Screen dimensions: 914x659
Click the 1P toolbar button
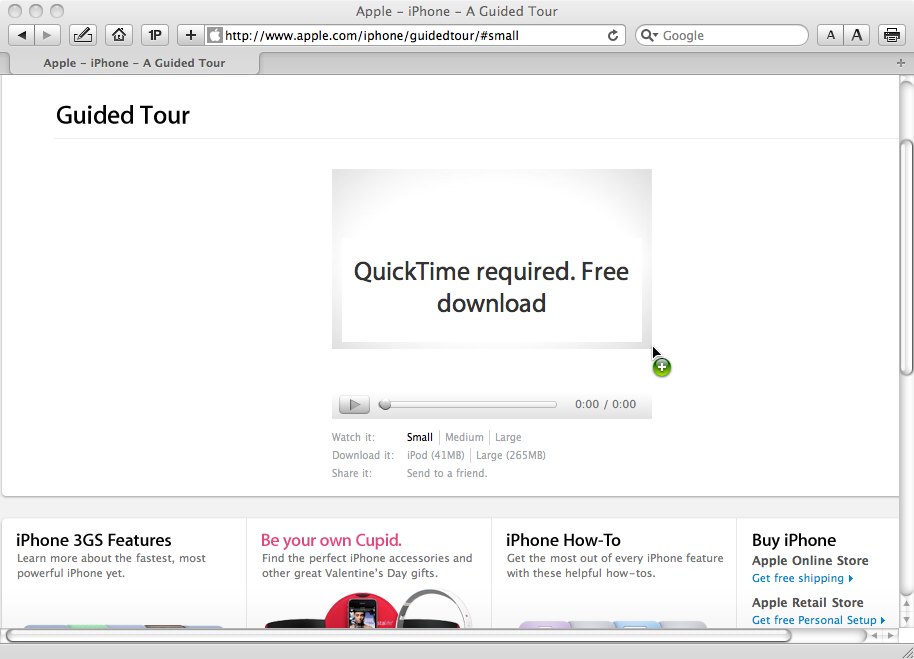[x=155, y=36]
